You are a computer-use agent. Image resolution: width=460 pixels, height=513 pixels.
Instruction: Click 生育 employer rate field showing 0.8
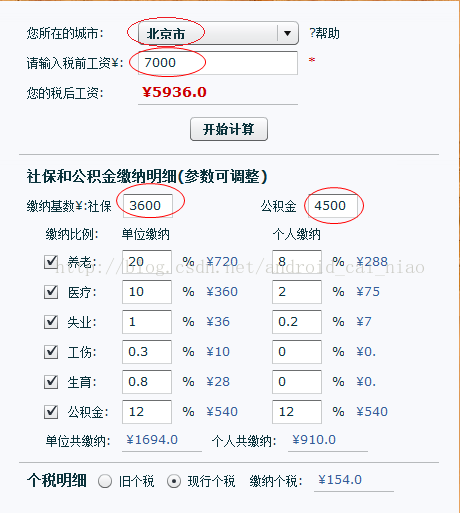point(147,382)
